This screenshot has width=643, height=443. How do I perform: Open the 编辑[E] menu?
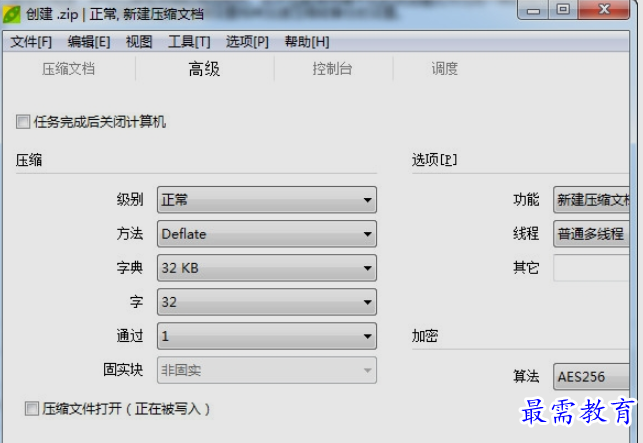pyautogui.click(x=89, y=42)
